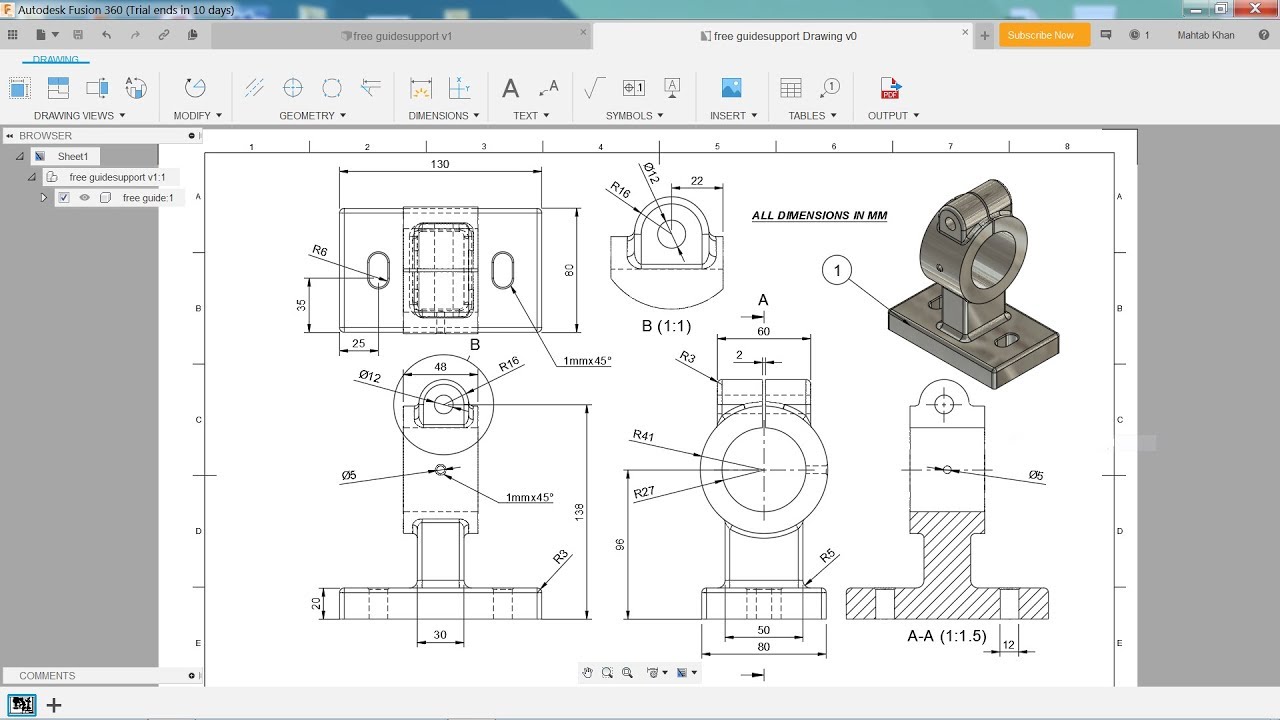
Task: Select the Surface Texture symbol tool
Action: [592, 88]
